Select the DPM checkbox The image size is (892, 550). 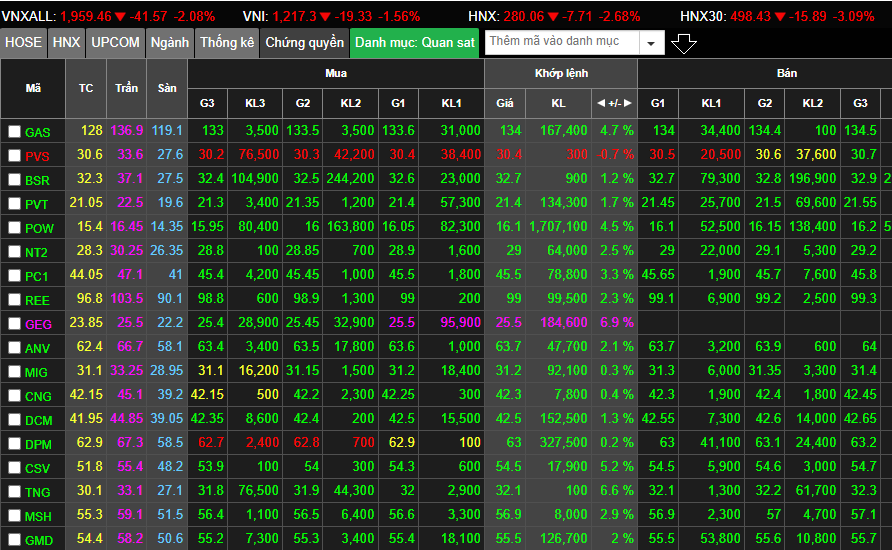tap(14, 444)
